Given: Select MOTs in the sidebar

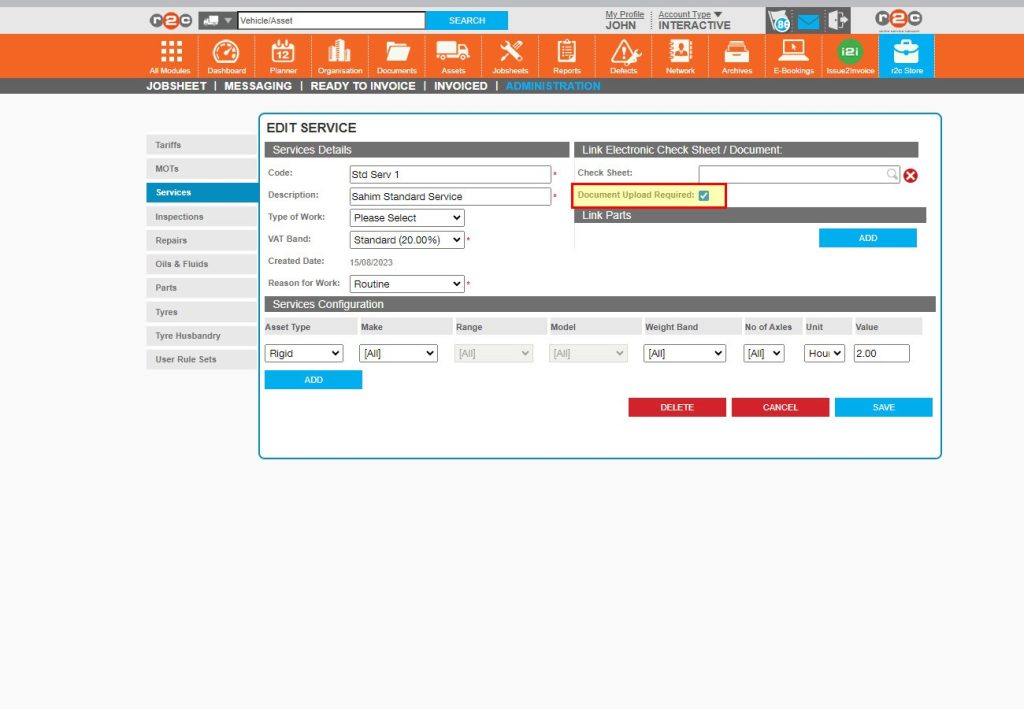Looking at the screenshot, I should [x=202, y=168].
